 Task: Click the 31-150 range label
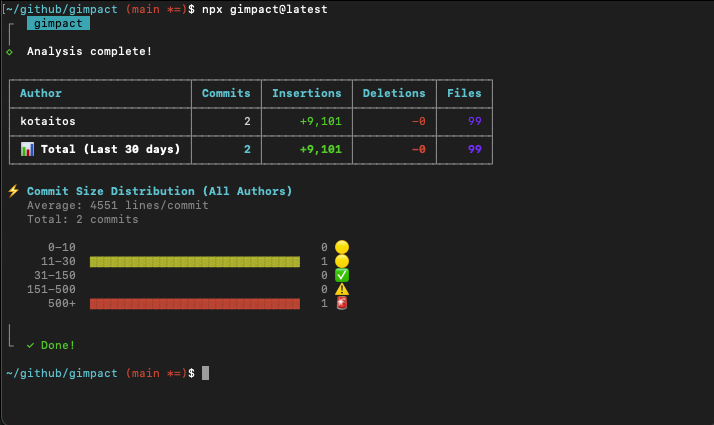[55, 275]
